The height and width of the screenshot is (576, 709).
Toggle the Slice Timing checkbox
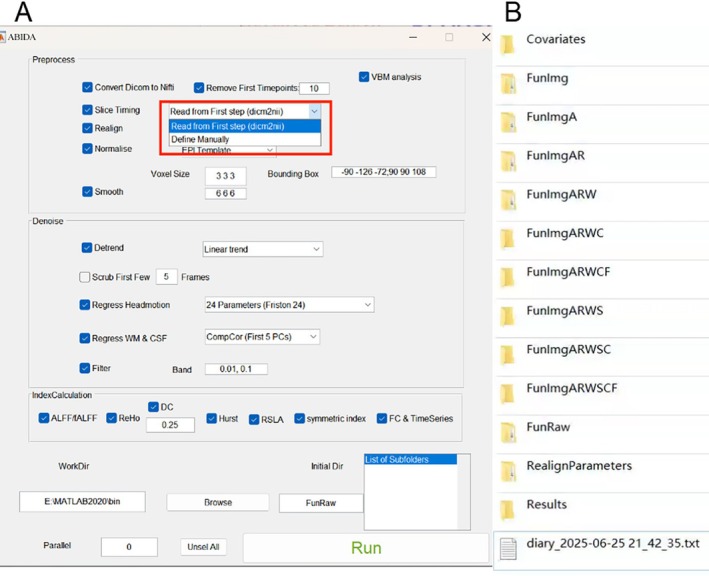coord(87,110)
